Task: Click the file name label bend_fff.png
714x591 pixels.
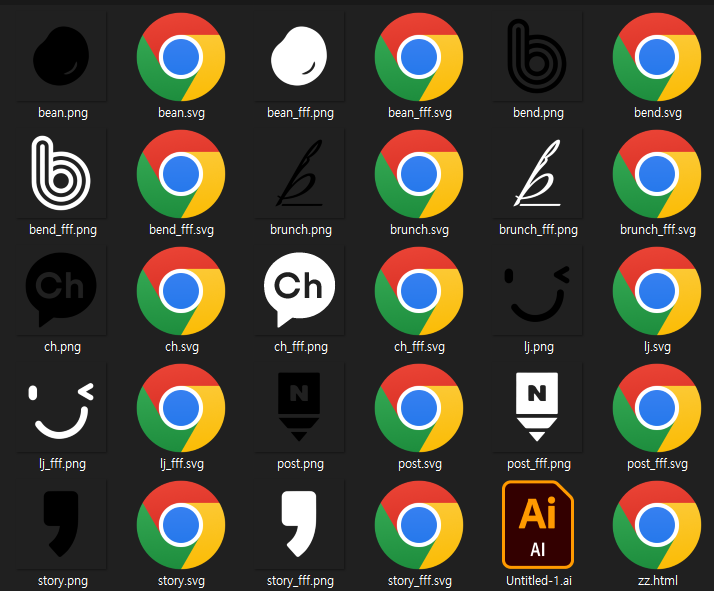Action: 63,229
